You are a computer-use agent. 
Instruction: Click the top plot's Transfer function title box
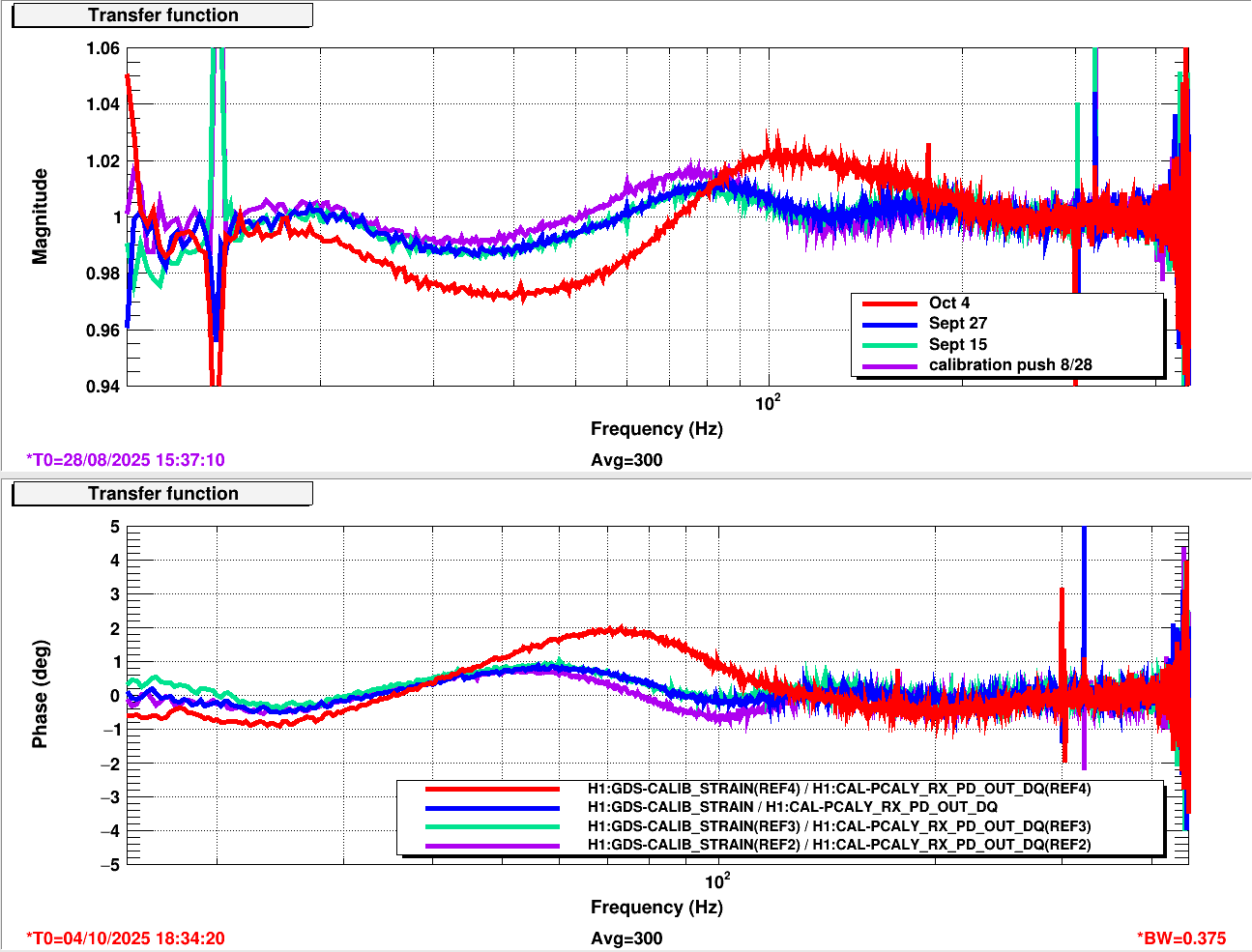click(162, 15)
